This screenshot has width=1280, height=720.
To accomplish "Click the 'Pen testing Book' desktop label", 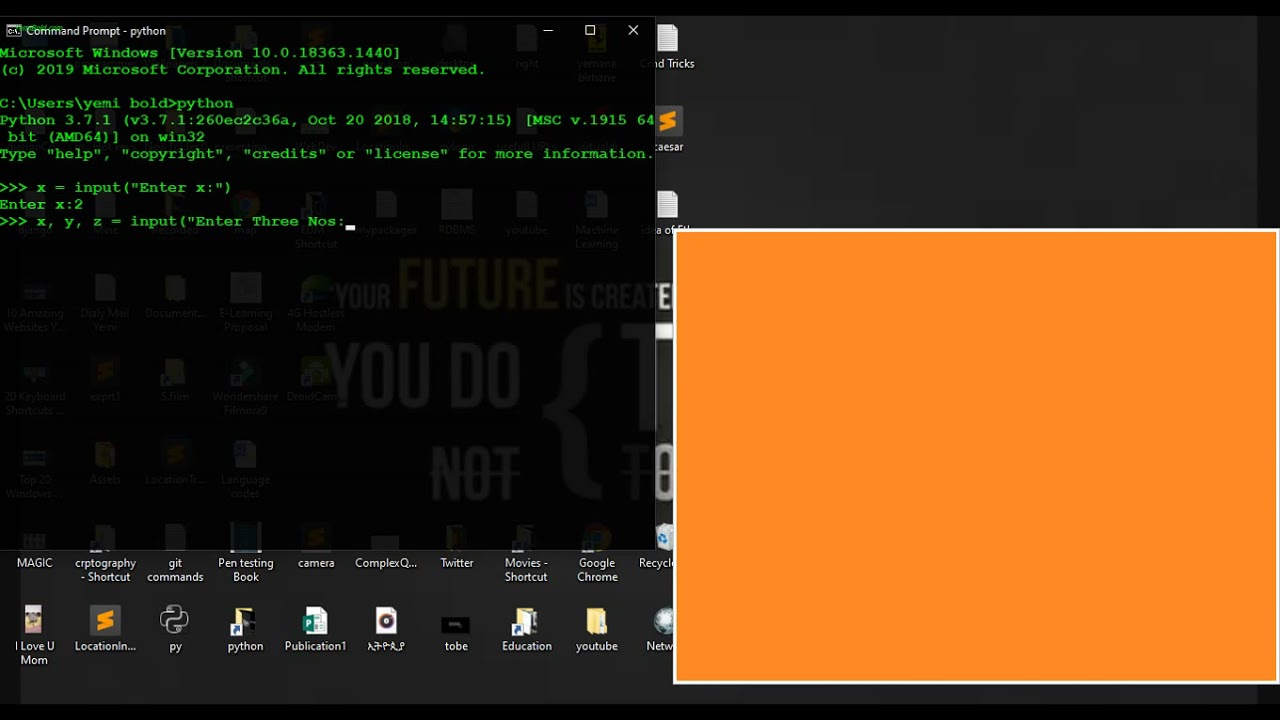I will tap(245, 570).
